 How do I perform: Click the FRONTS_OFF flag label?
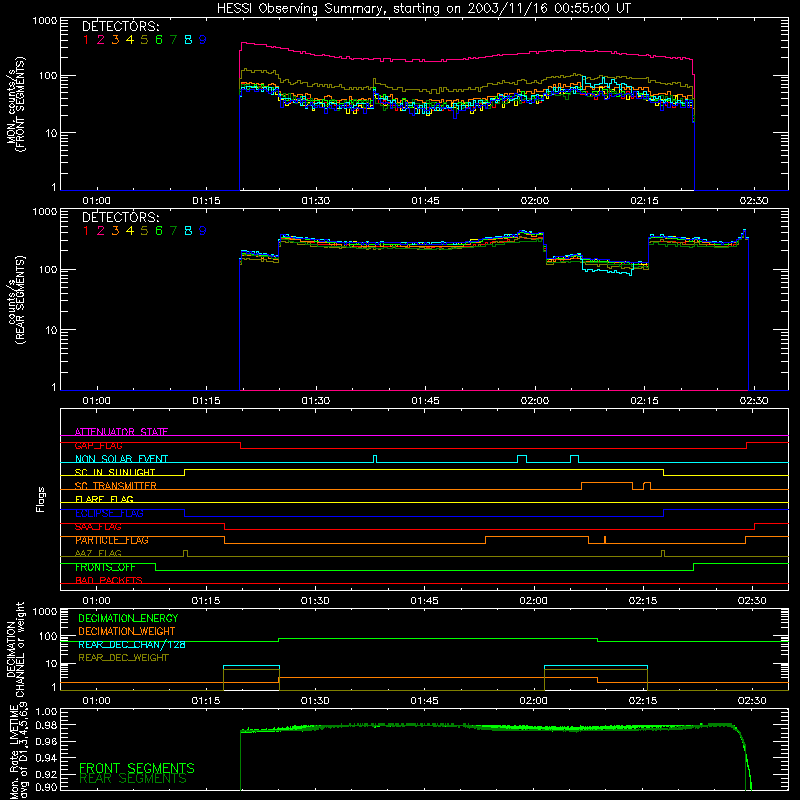(105, 567)
